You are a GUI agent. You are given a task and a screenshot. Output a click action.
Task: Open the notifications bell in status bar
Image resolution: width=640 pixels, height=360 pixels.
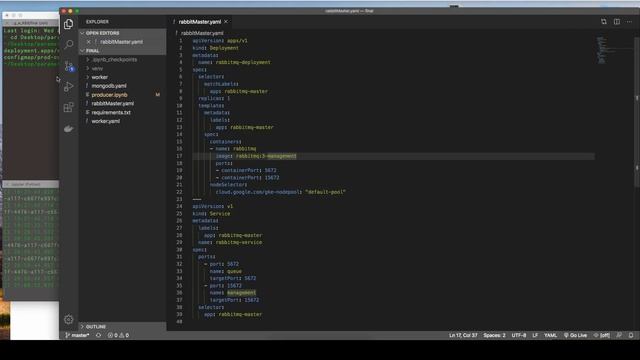(631, 335)
